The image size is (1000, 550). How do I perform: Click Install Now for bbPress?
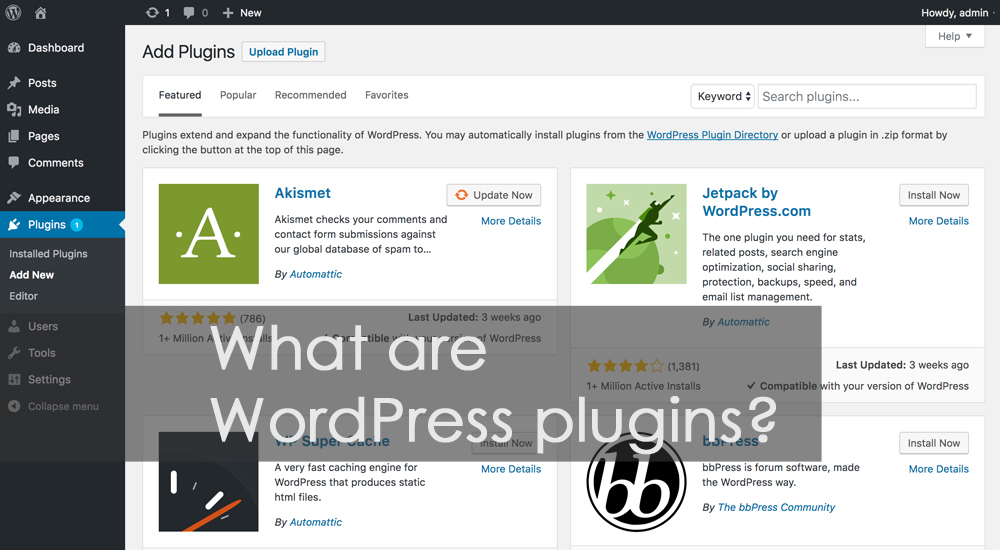coord(934,443)
